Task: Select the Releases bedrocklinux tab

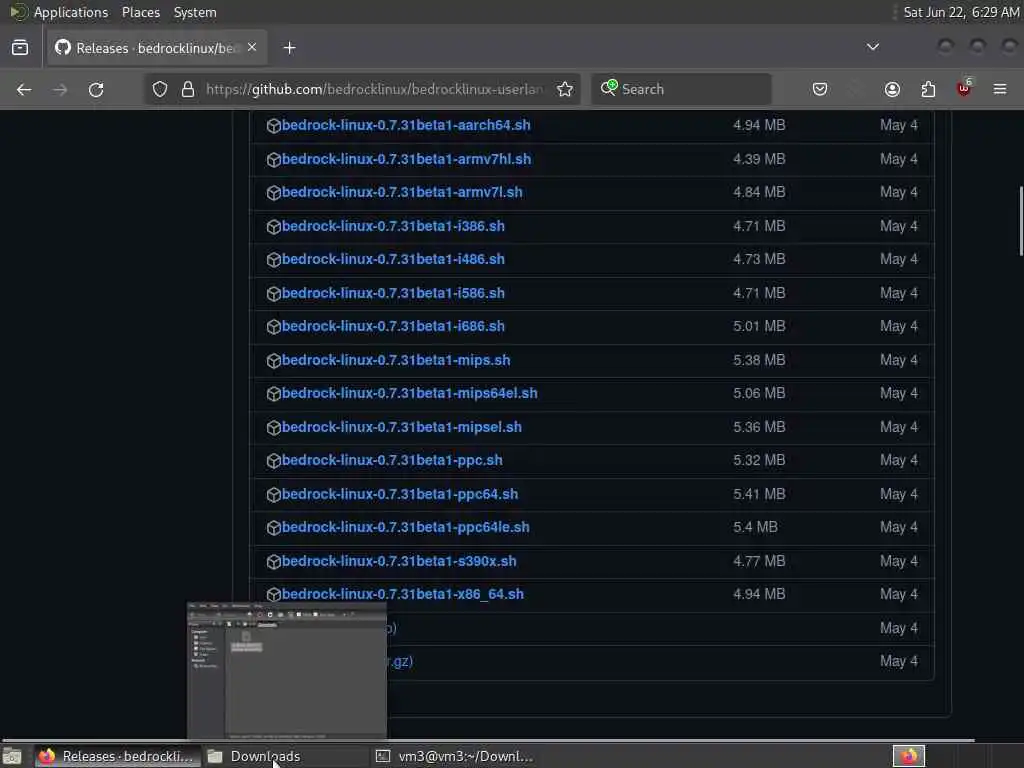Action: 157,48
